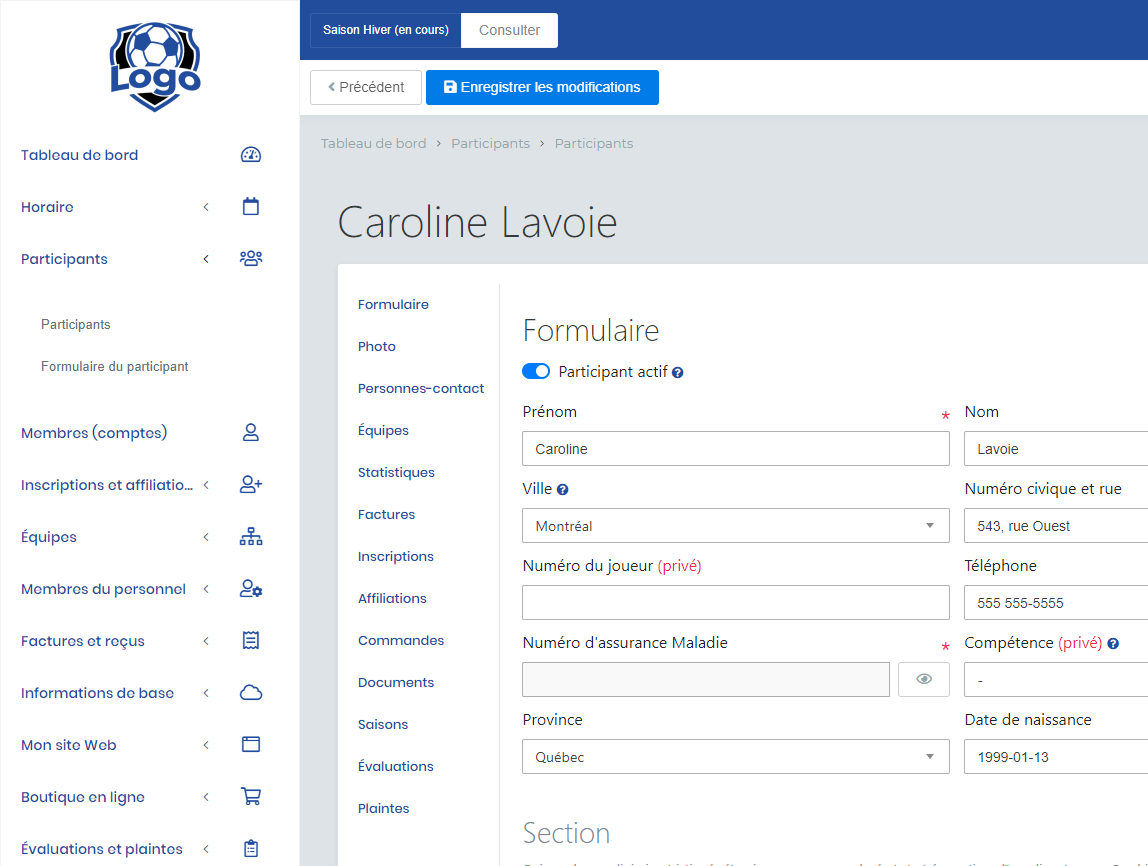Click Enregistrer les modifications button

click(x=542, y=87)
